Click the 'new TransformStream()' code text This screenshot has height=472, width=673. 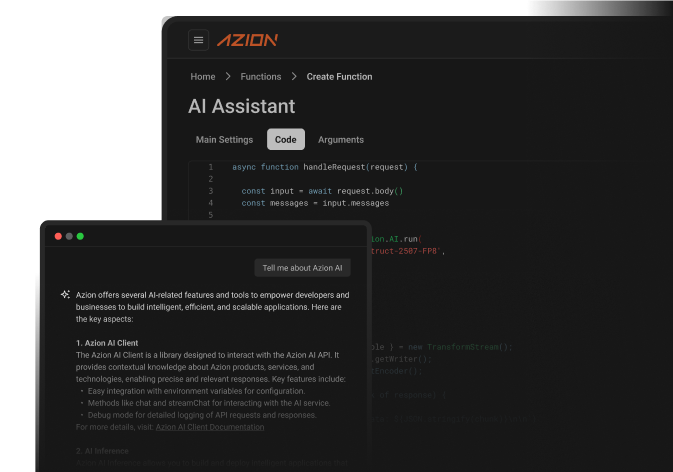(460, 347)
